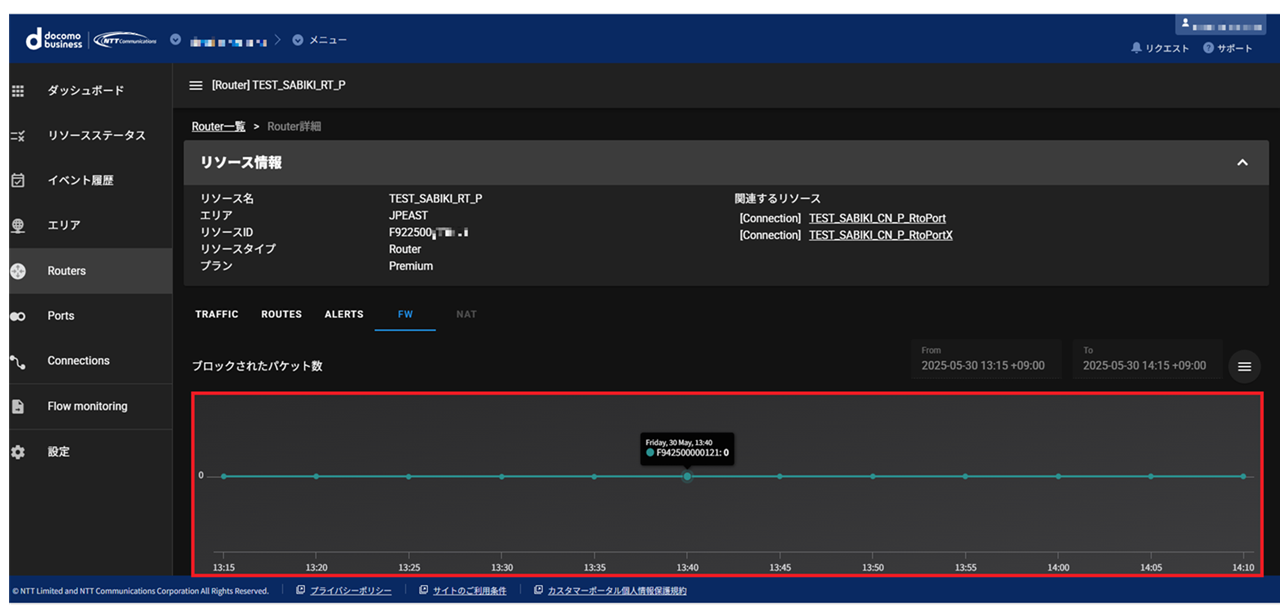Click the Connections icon in sidebar
Screen dimensions: 1280x605
[17, 361]
